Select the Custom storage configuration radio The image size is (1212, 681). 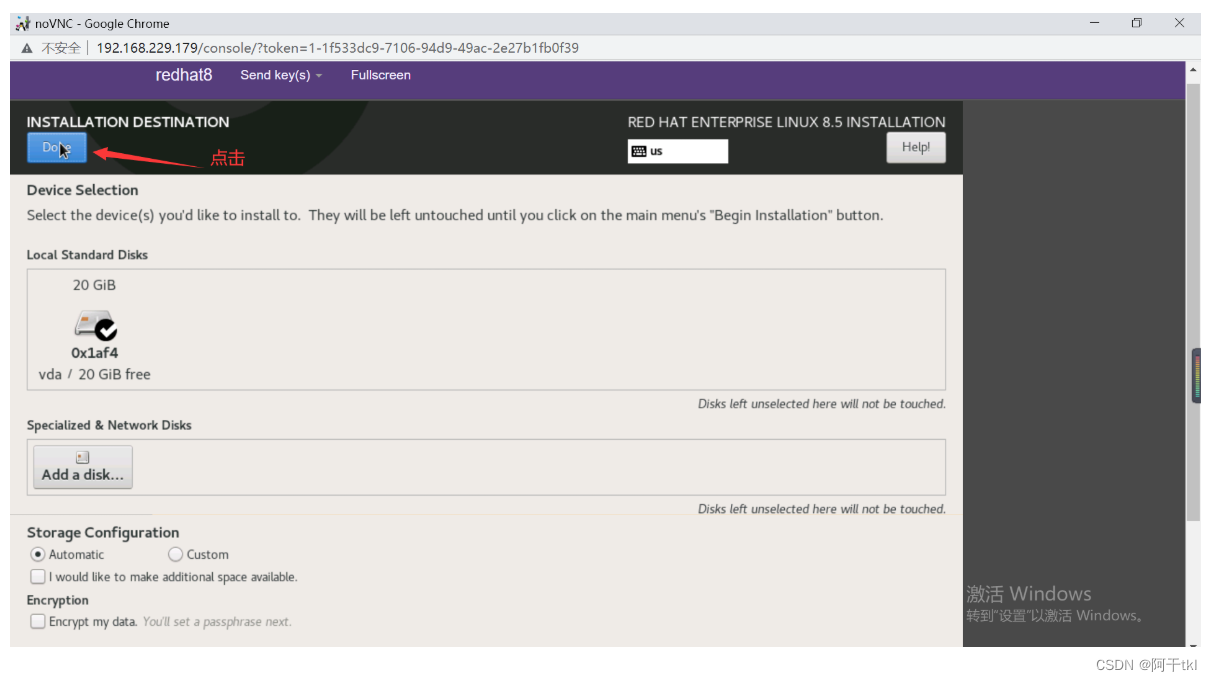[175, 554]
